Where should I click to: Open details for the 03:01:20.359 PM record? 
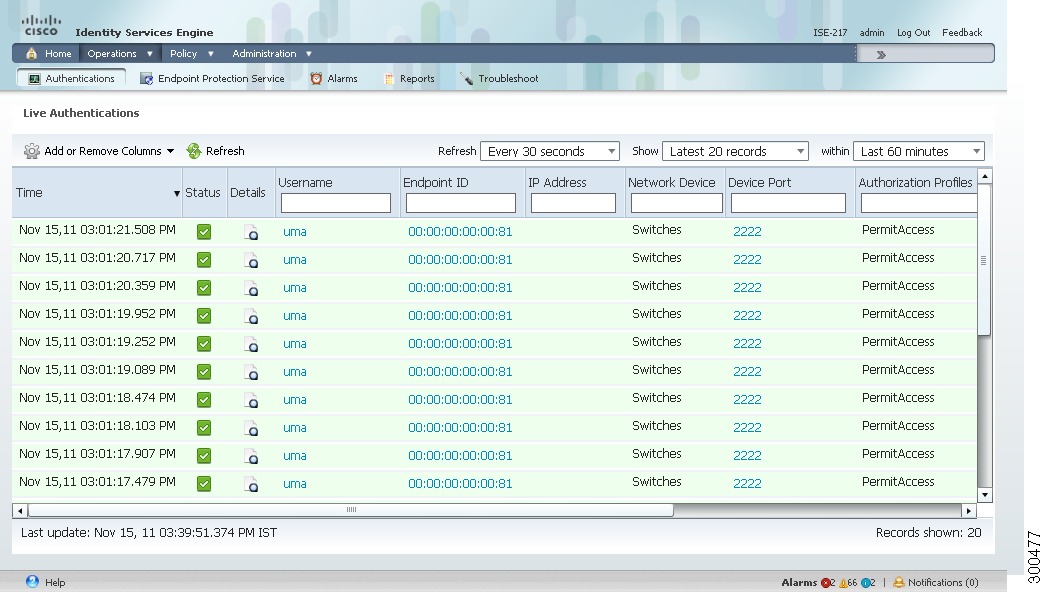(251, 288)
